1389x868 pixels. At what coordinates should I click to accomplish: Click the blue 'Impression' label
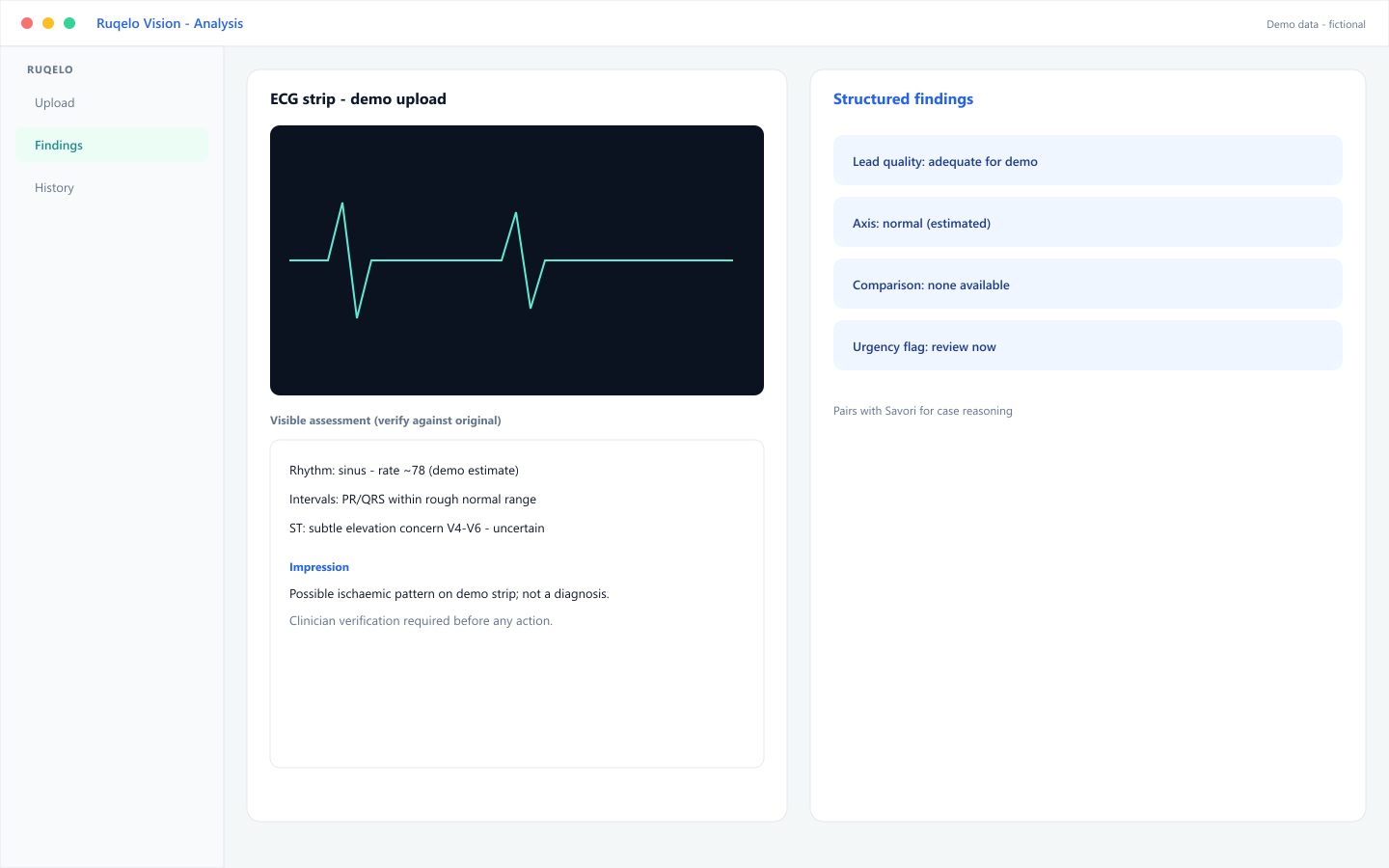pyautogui.click(x=319, y=567)
